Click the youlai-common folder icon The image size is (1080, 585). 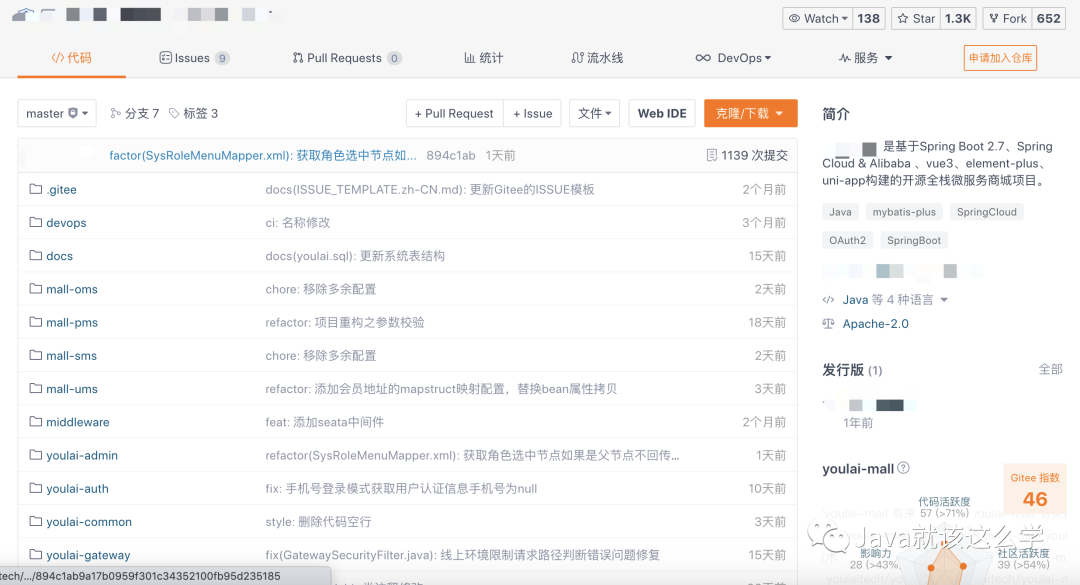click(x=36, y=521)
